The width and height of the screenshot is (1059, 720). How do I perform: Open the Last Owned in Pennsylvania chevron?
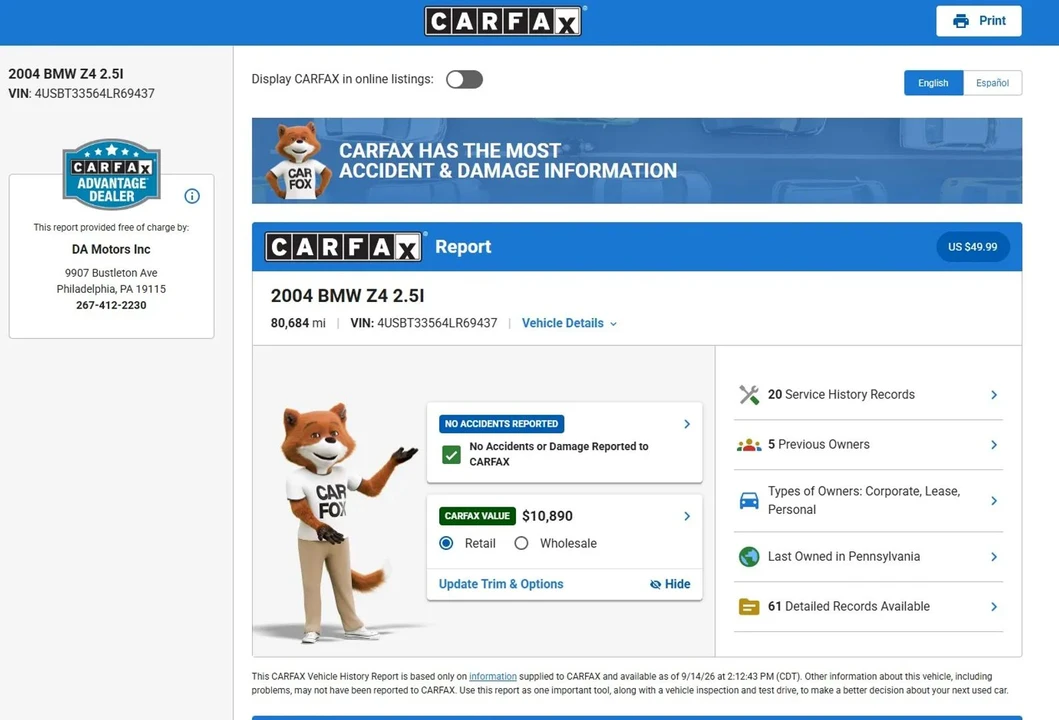(993, 557)
